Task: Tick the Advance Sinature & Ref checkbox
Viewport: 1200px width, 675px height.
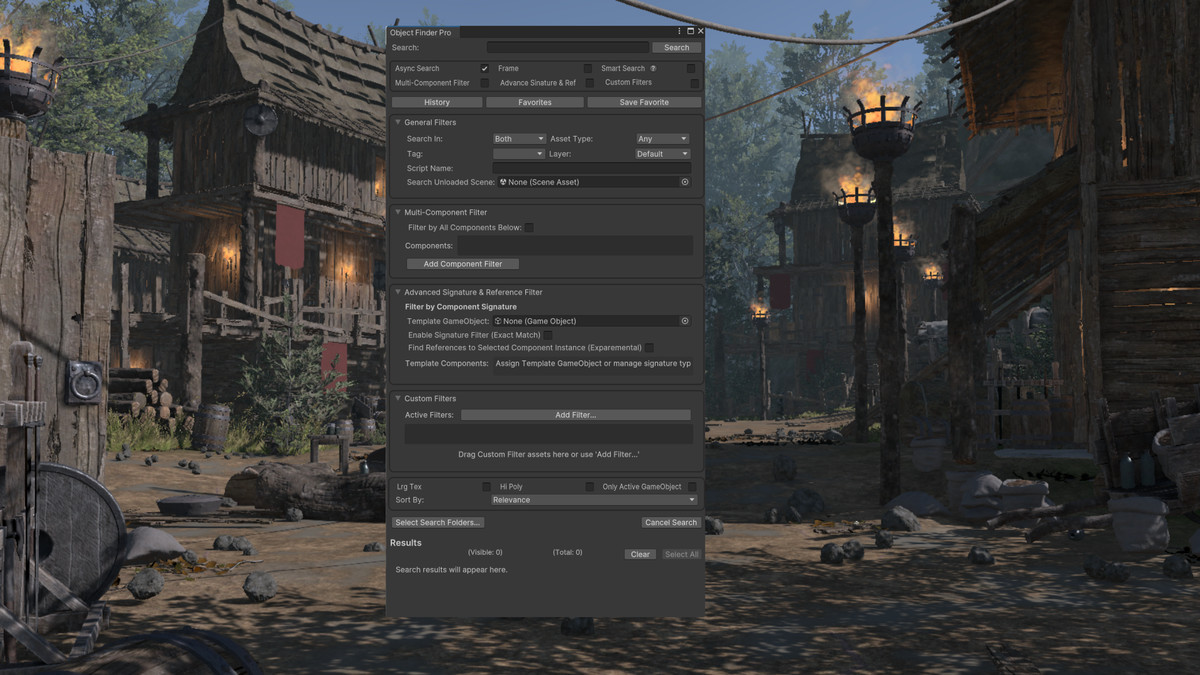Action: (x=590, y=83)
